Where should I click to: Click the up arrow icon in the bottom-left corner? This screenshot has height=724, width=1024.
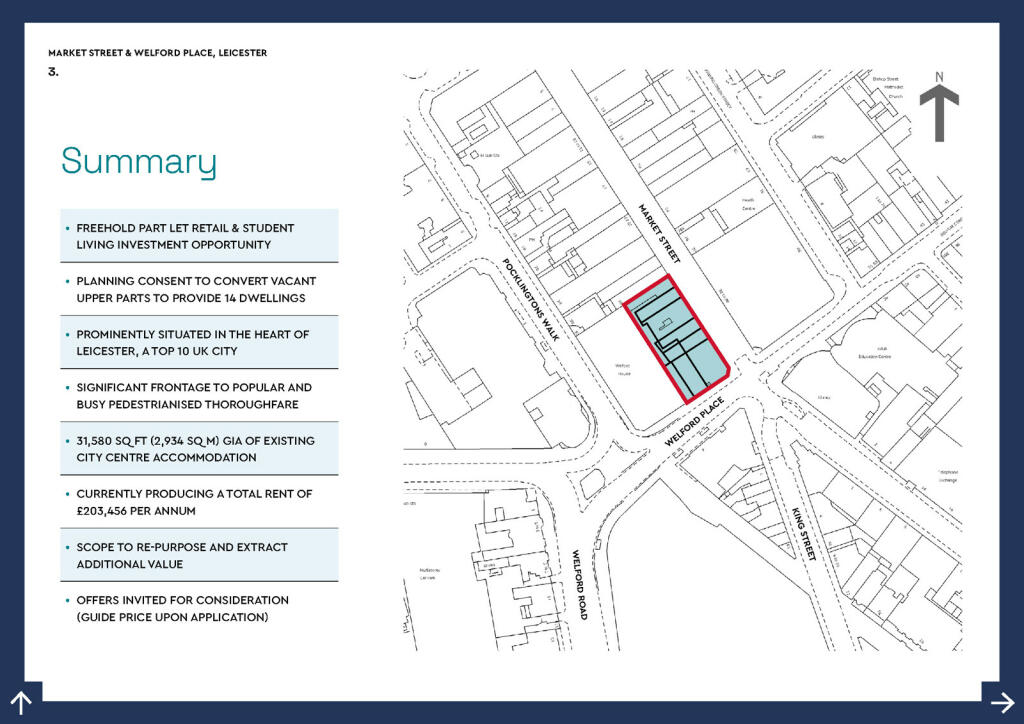click(x=21, y=701)
